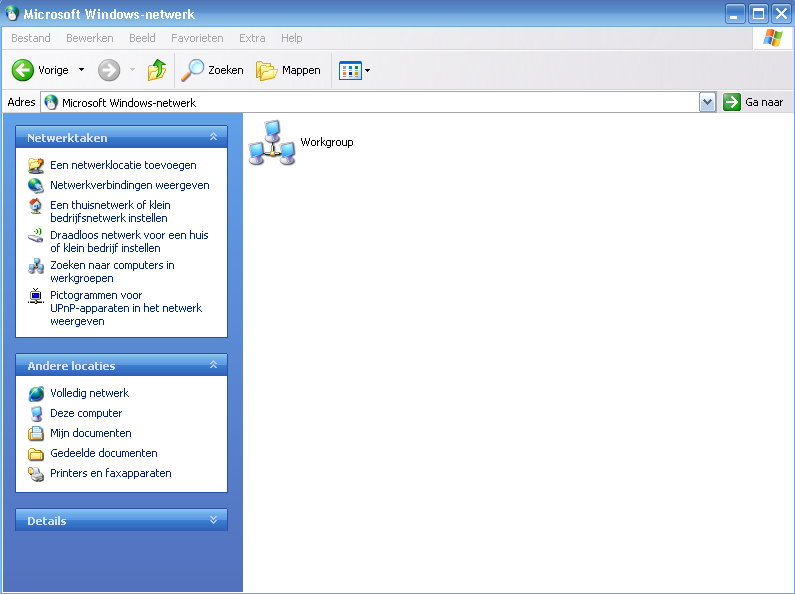Click the address field text Microsoft Windows-netwerk

pos(129,103)
